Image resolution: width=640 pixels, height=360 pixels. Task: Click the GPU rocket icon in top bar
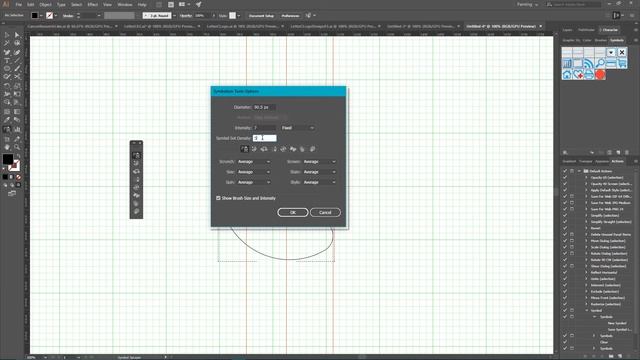198,4
